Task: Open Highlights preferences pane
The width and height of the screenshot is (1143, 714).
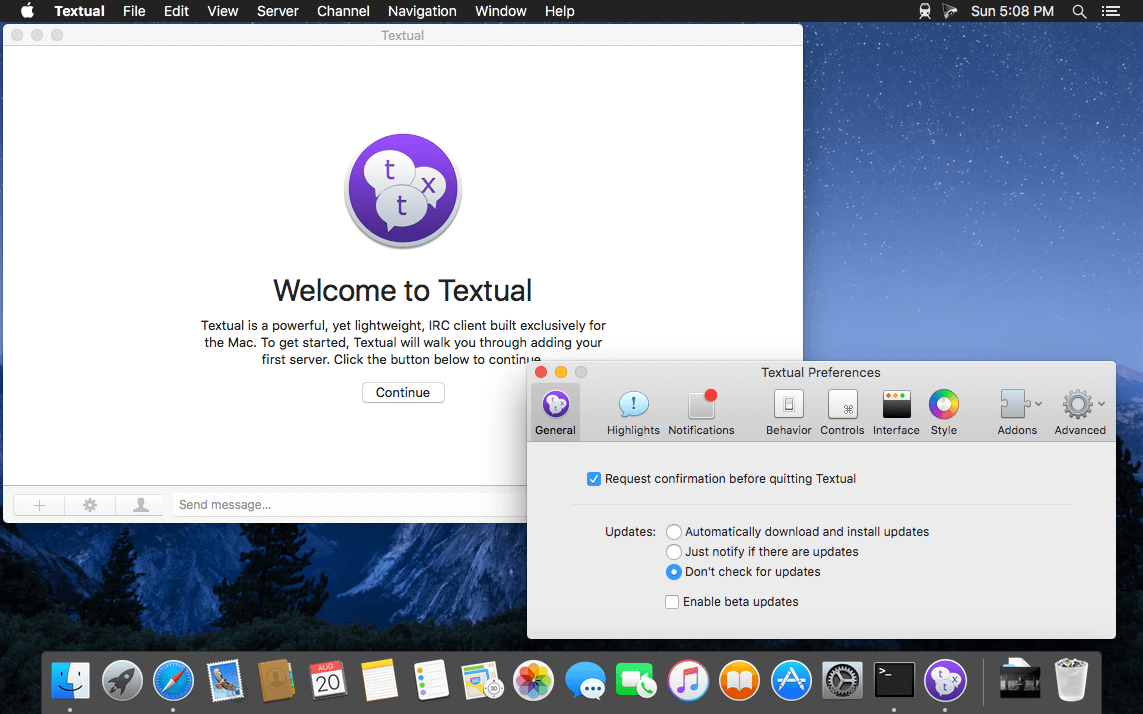Action: click(x=633, y=412)
